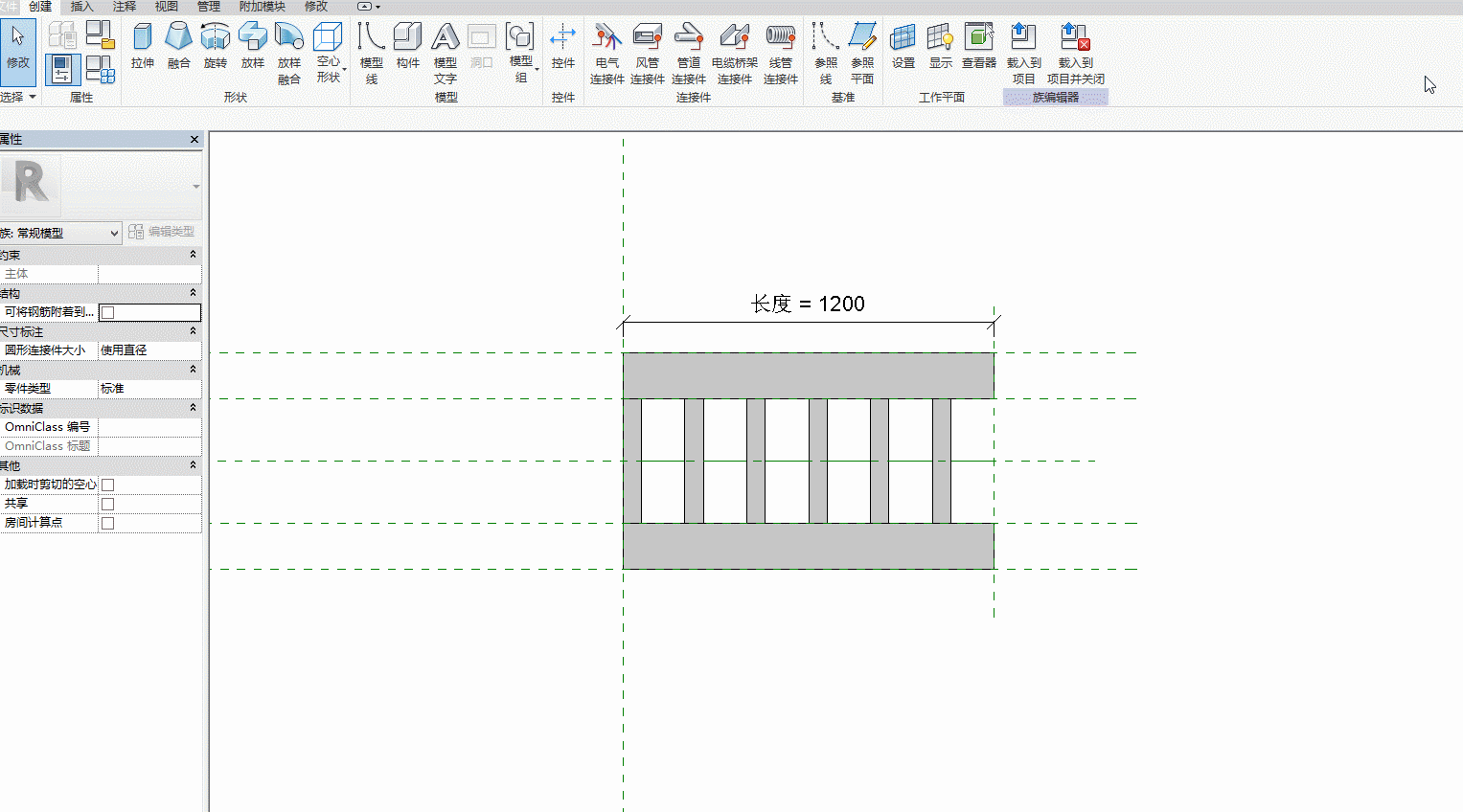Activate the 拉伸 extrusion tool

(x=143, y=46)
